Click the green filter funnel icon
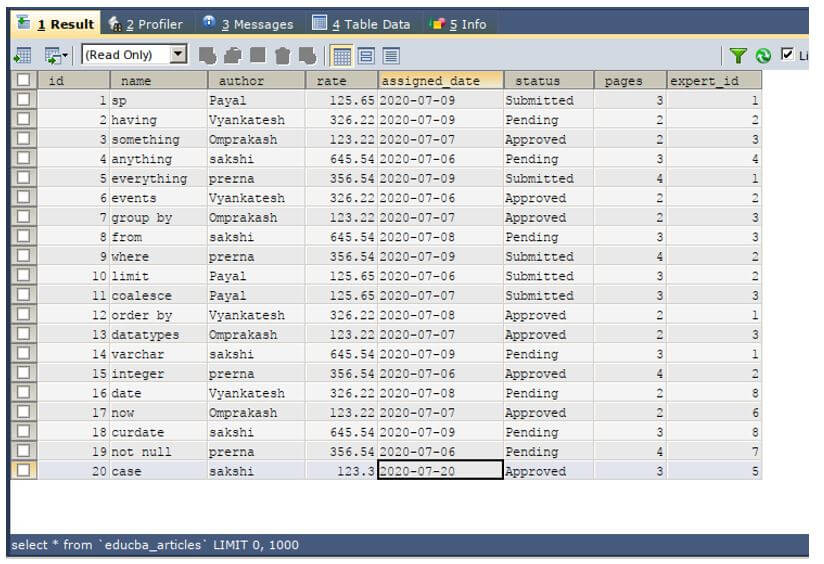The height and width of the screenshot is (564, 824). (x=738, y=55)
